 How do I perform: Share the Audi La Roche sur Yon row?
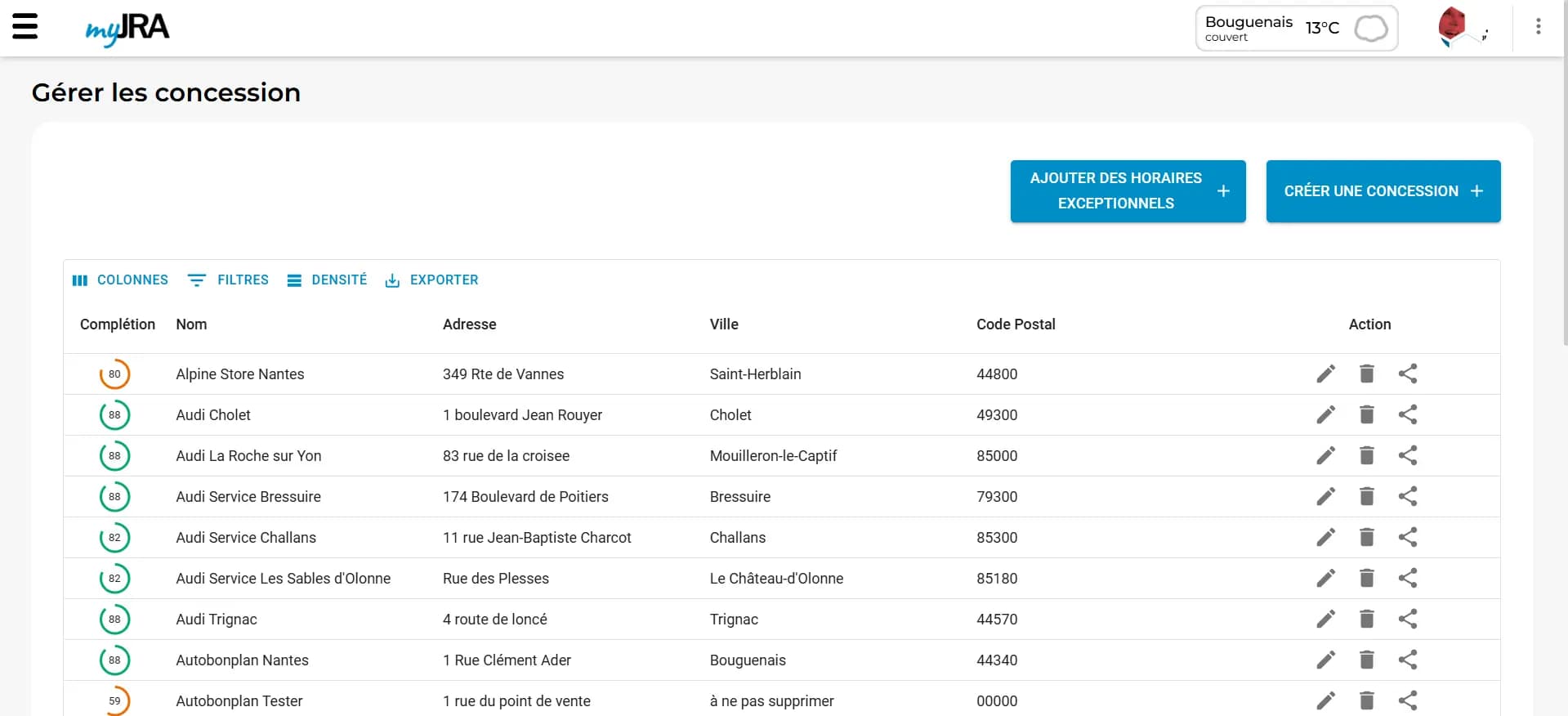1407,456
